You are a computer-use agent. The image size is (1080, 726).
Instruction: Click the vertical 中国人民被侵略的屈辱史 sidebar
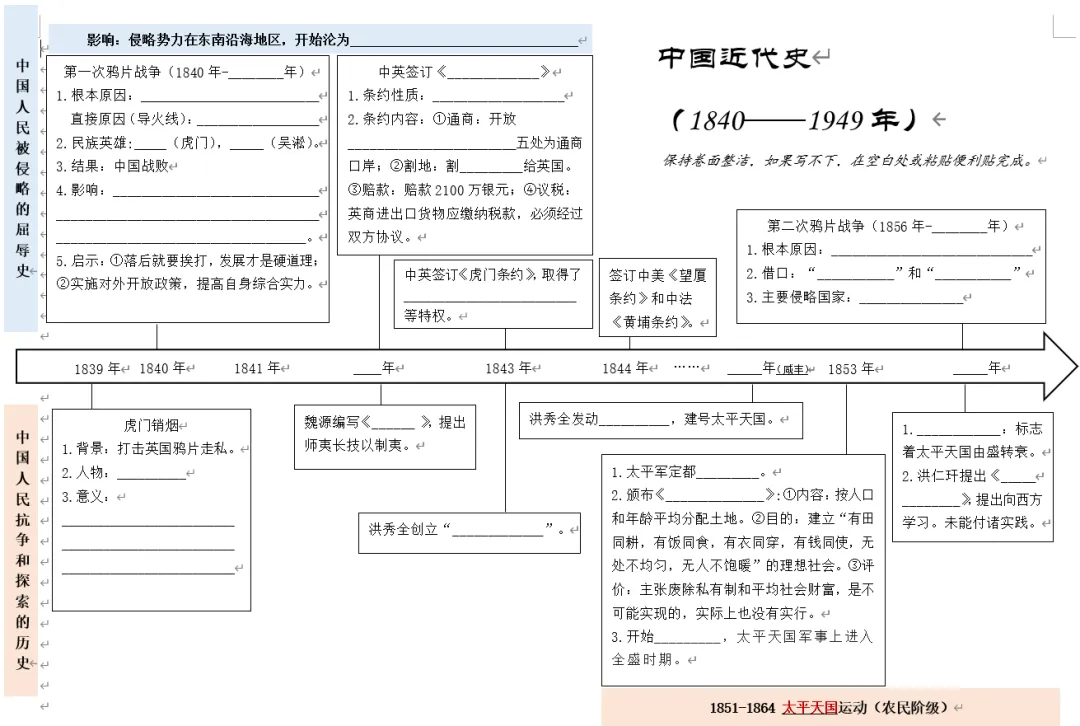pos(23,167)
